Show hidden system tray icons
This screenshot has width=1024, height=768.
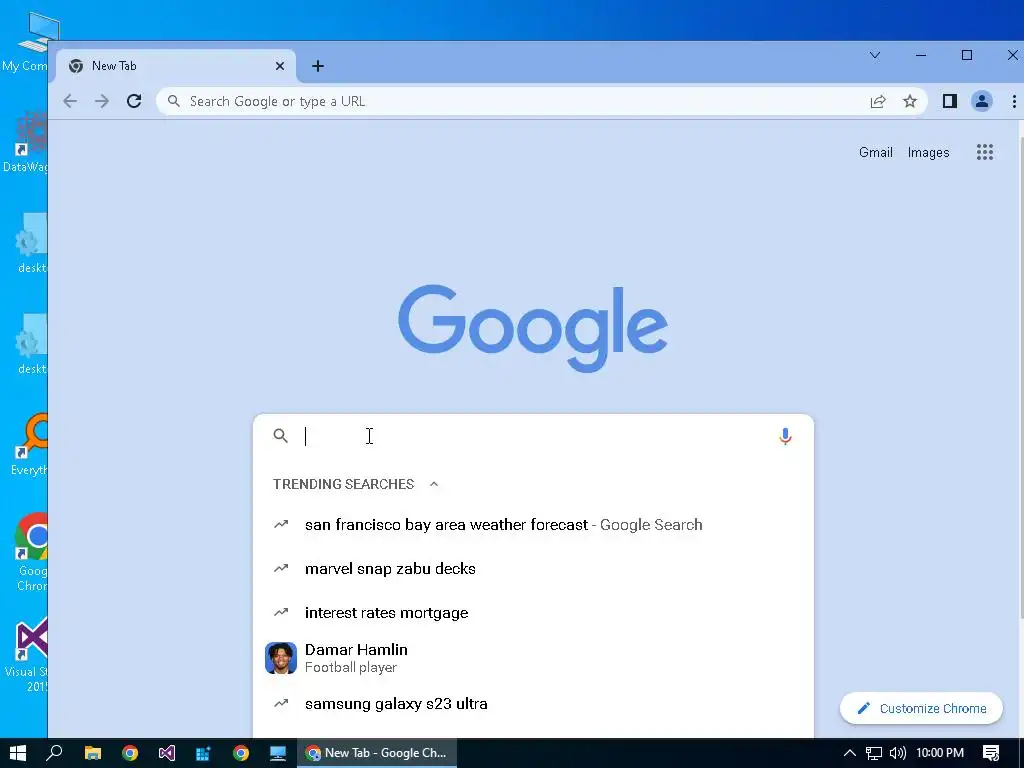coord(850,753)
